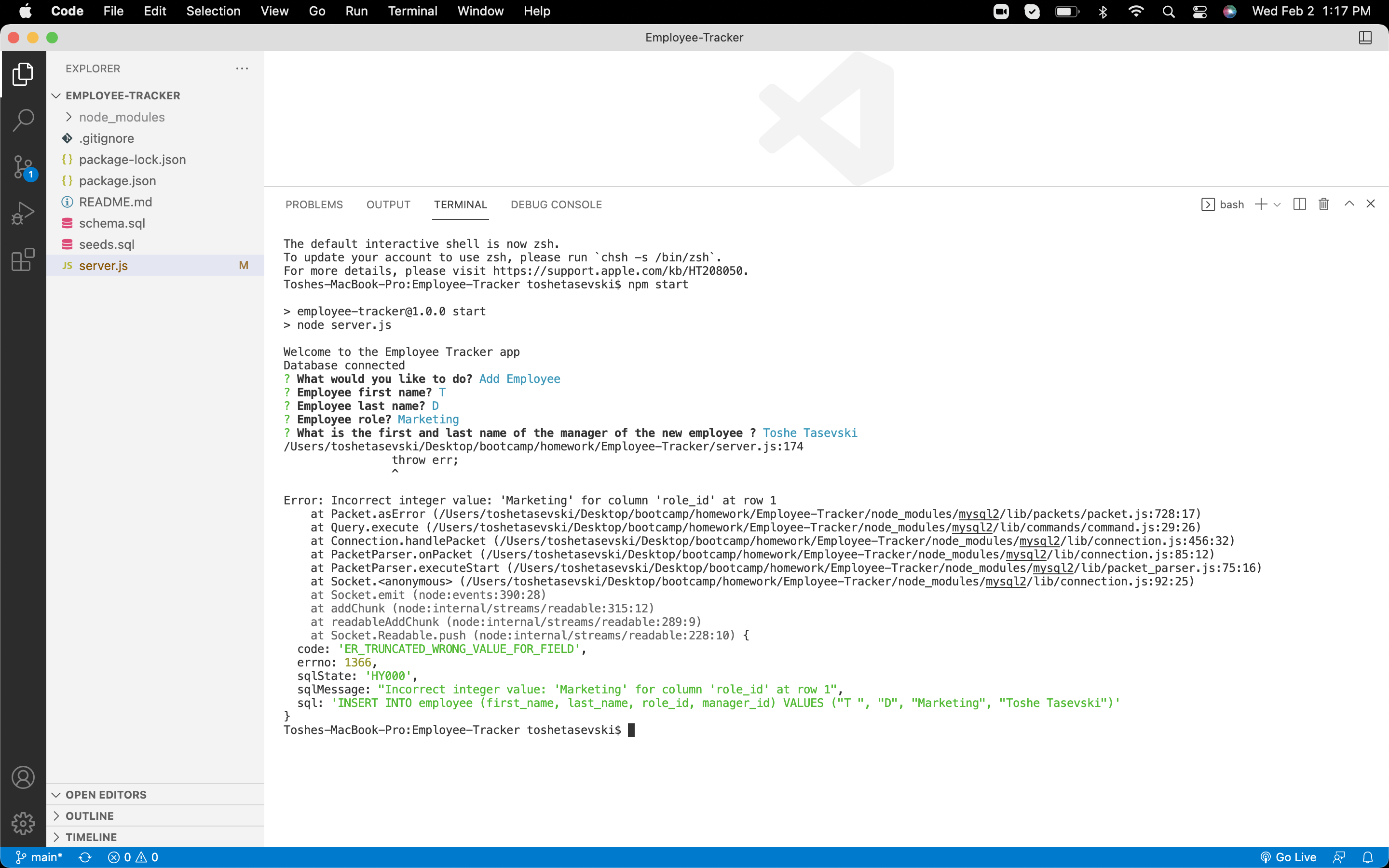This screenshot has width=1389, height=868.
Task: Collapse the EMPLOYEE-TRACKER section
Action: tap(55, 95)
